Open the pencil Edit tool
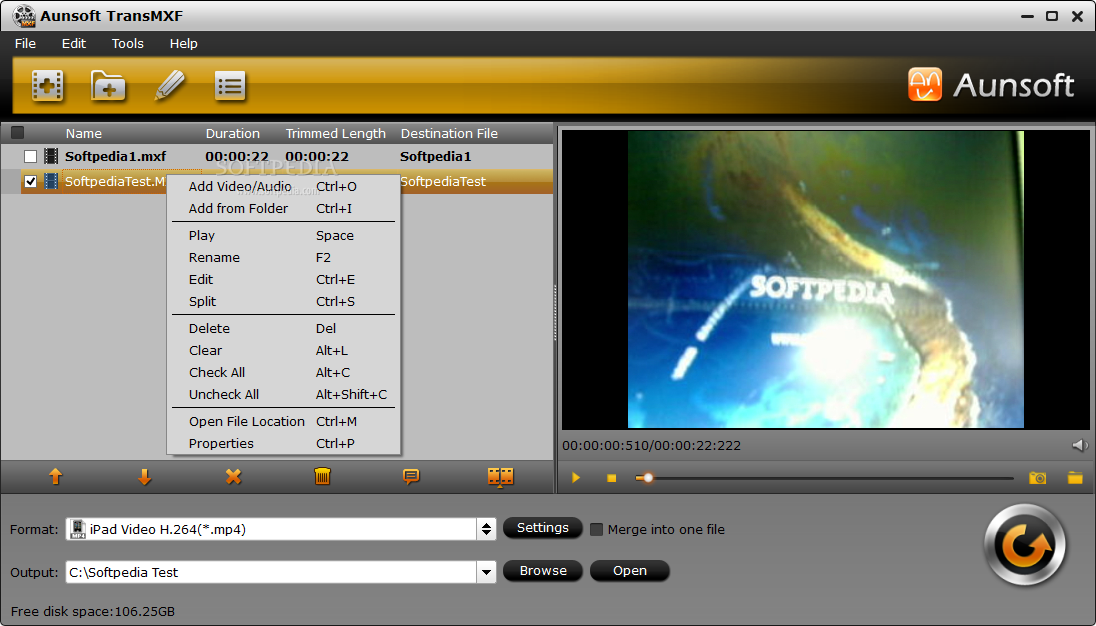This screenshot has width=1096, height=626. coord(169,86)
